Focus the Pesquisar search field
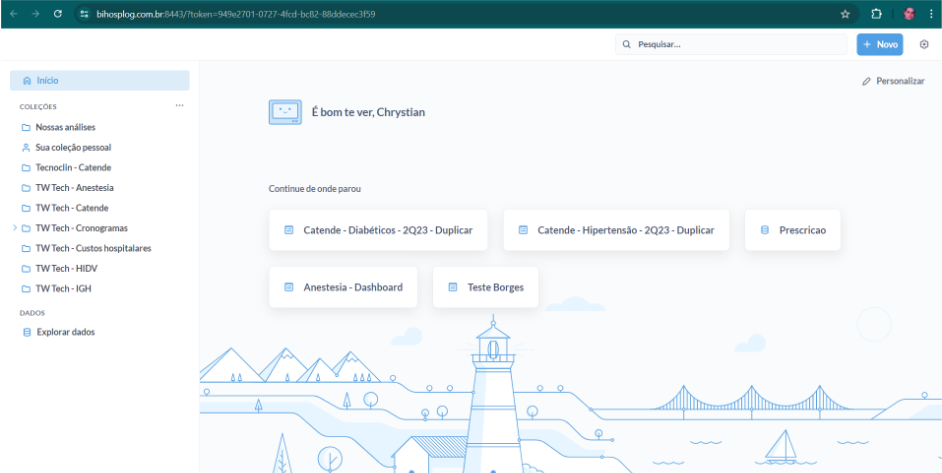This screenshot has width=942, height=473. 731,44
